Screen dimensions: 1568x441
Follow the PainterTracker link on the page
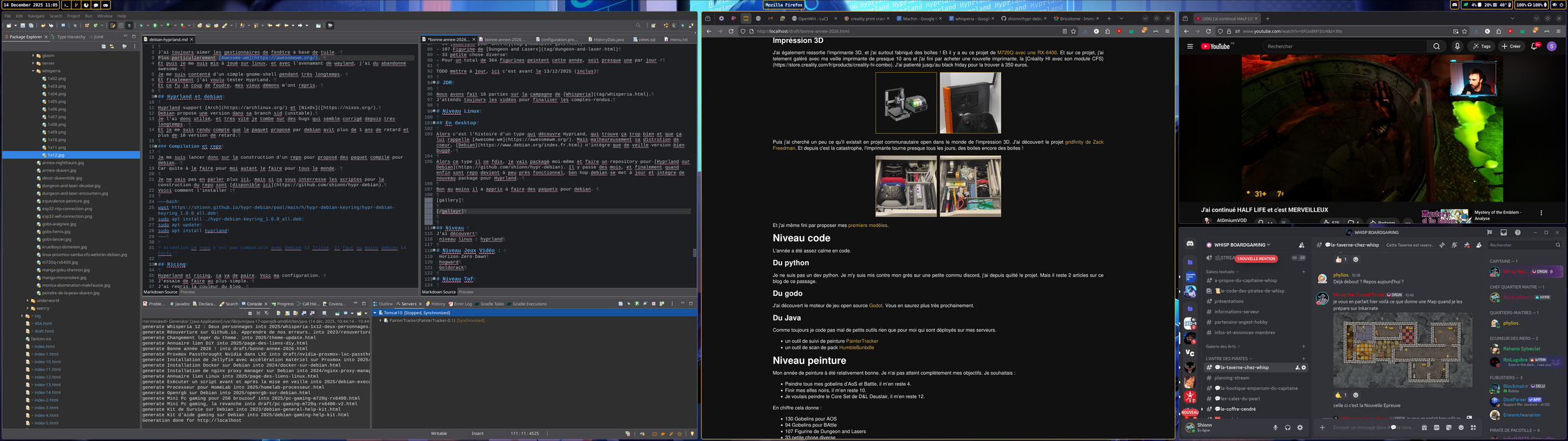pyautogui.click(x=862, y=341)
